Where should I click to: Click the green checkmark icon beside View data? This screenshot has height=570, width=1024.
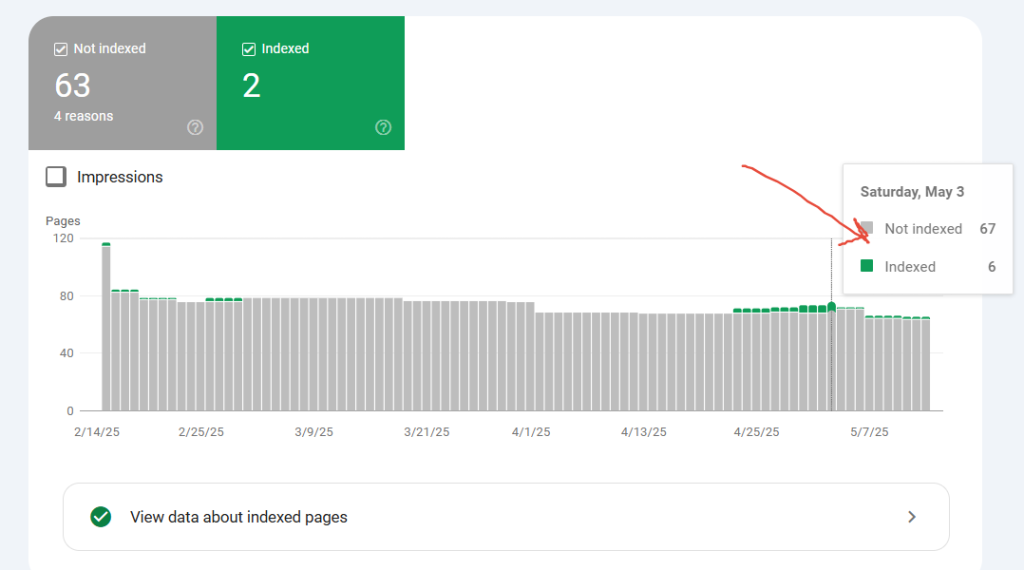(100, 517)
